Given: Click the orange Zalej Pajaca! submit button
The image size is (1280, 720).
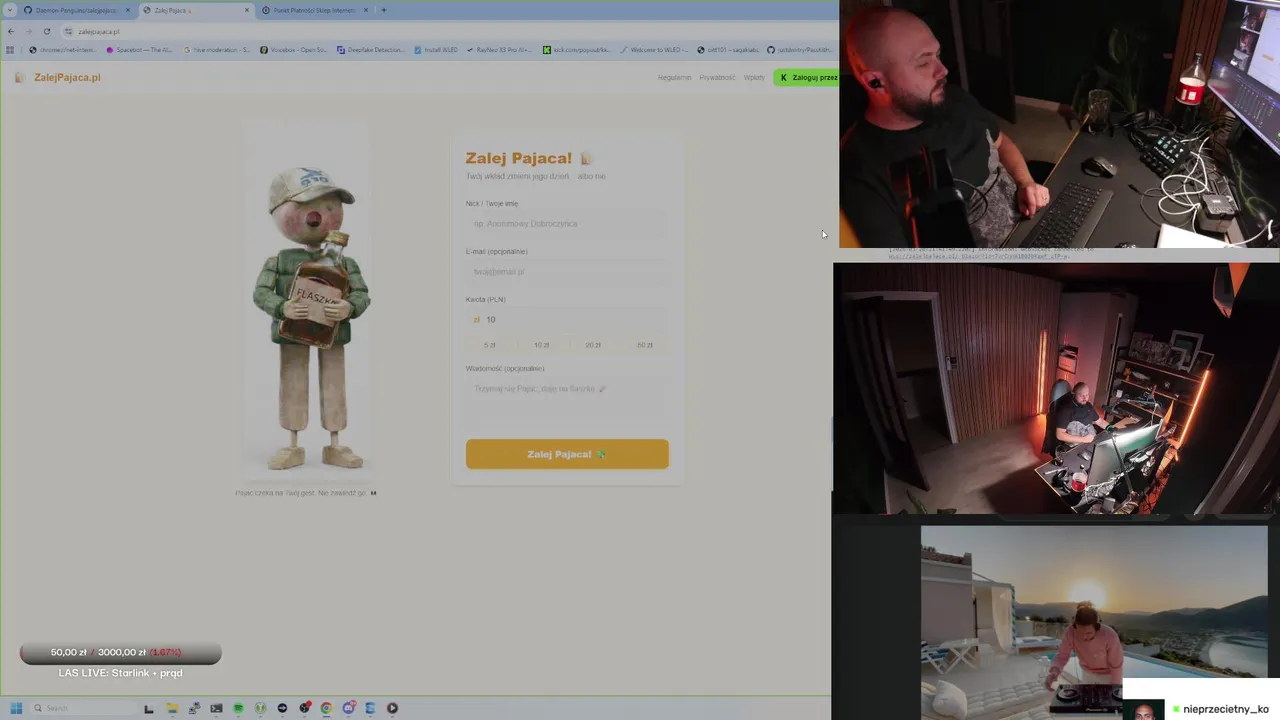Looking at the screenshot, I should [567, 454].
